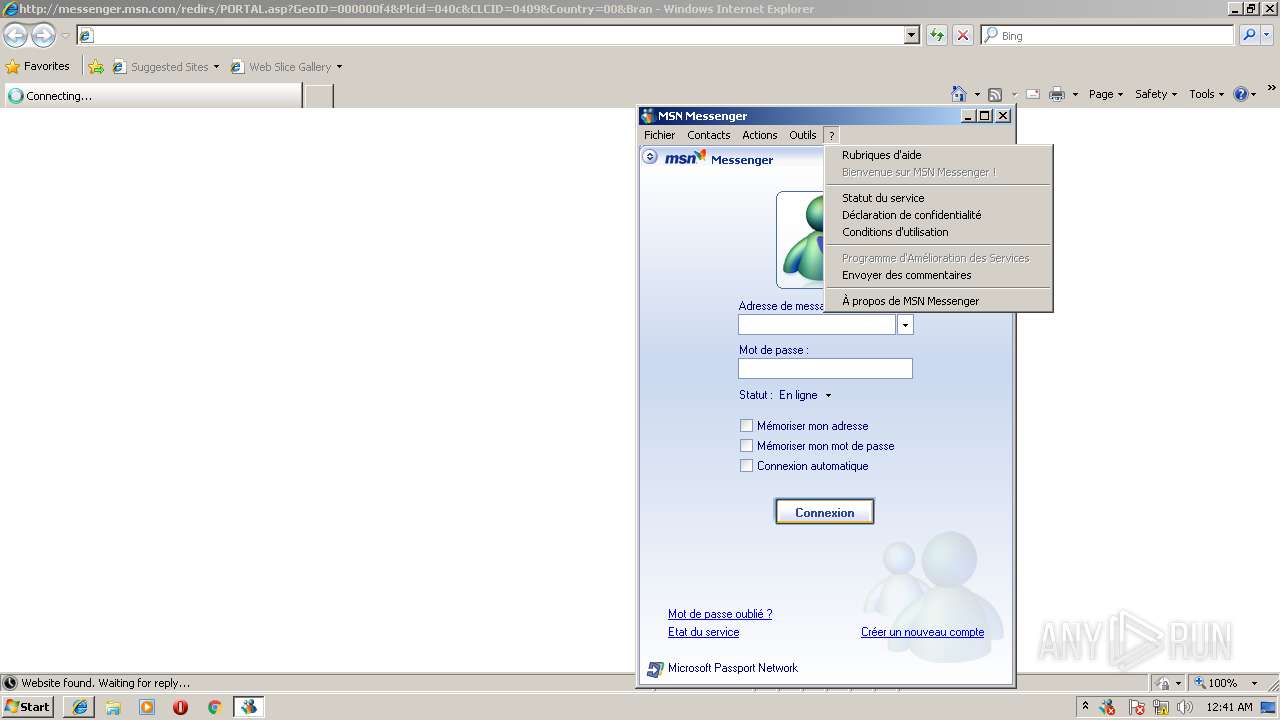Open the Safety menu in IE command bar

1156,94
